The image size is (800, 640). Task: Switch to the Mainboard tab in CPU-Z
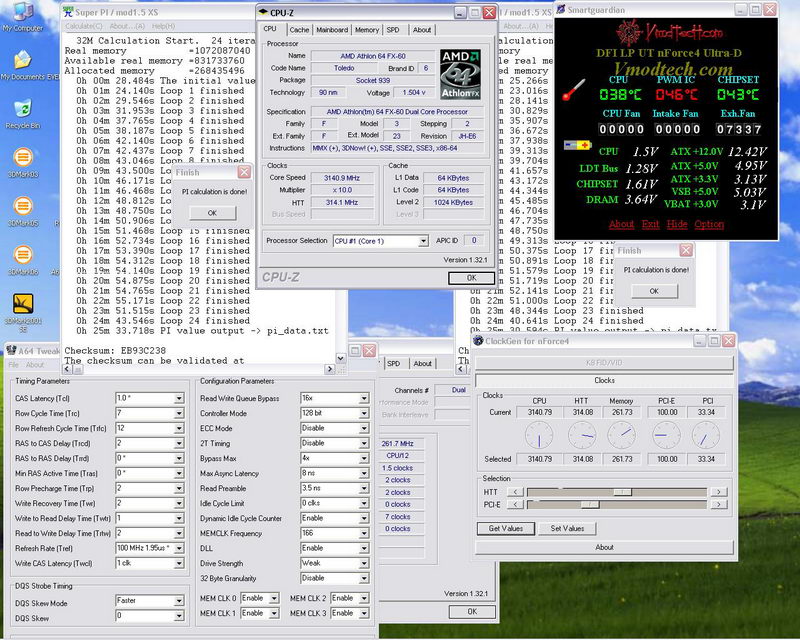pyautogui.click(x=332, y=30)
